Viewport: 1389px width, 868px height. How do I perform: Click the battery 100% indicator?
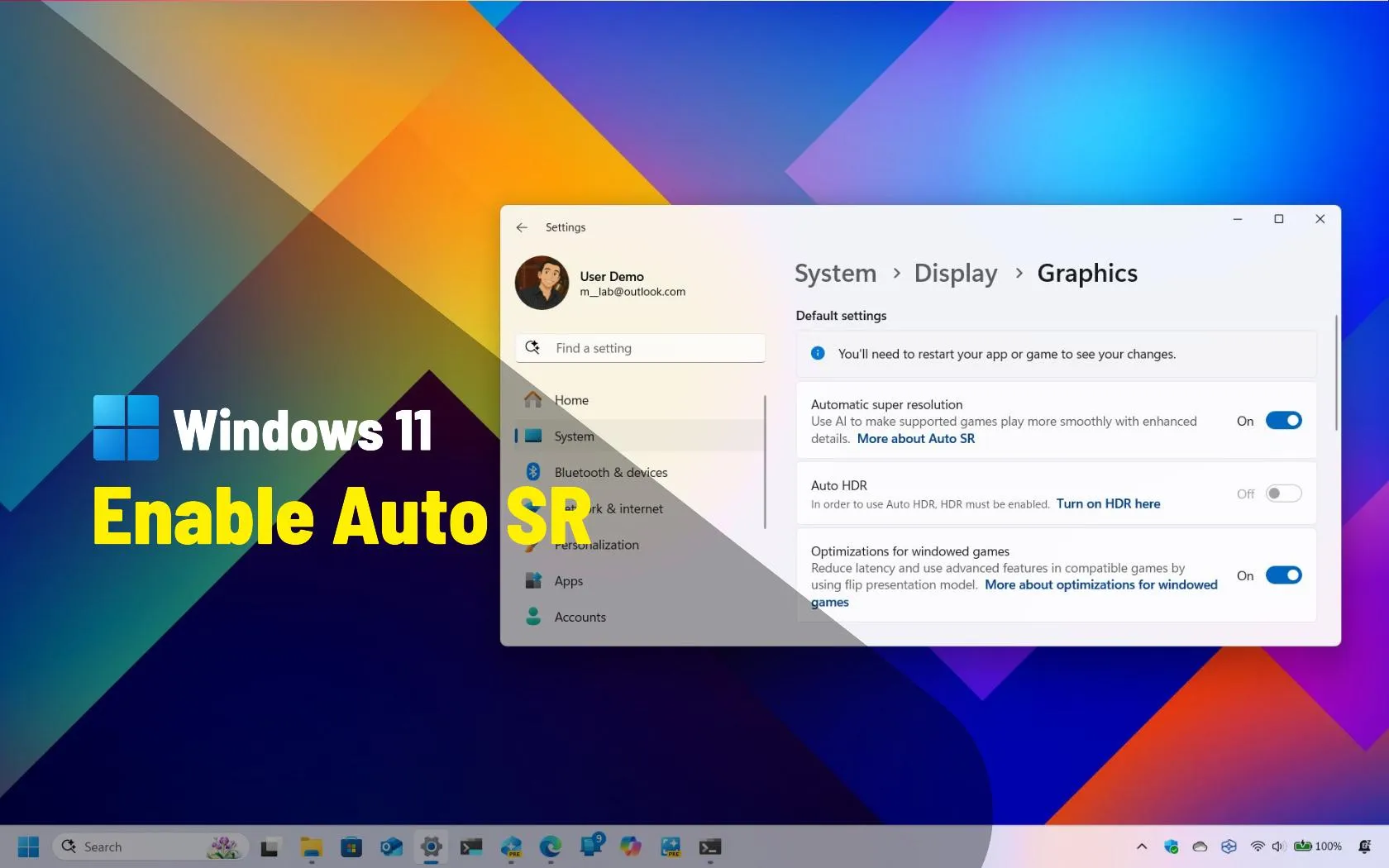coord(1318,847)
